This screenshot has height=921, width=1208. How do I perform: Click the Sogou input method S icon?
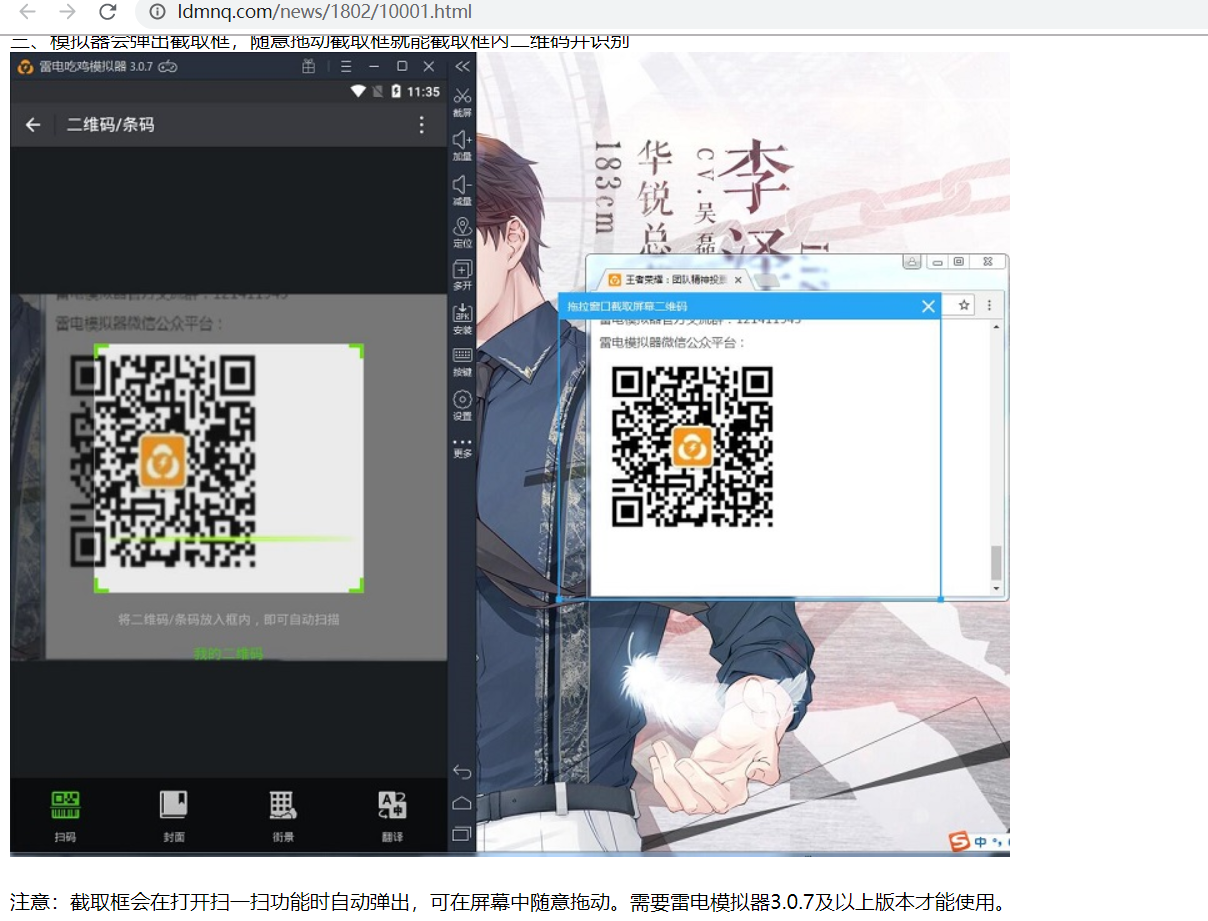pos(960,842)
